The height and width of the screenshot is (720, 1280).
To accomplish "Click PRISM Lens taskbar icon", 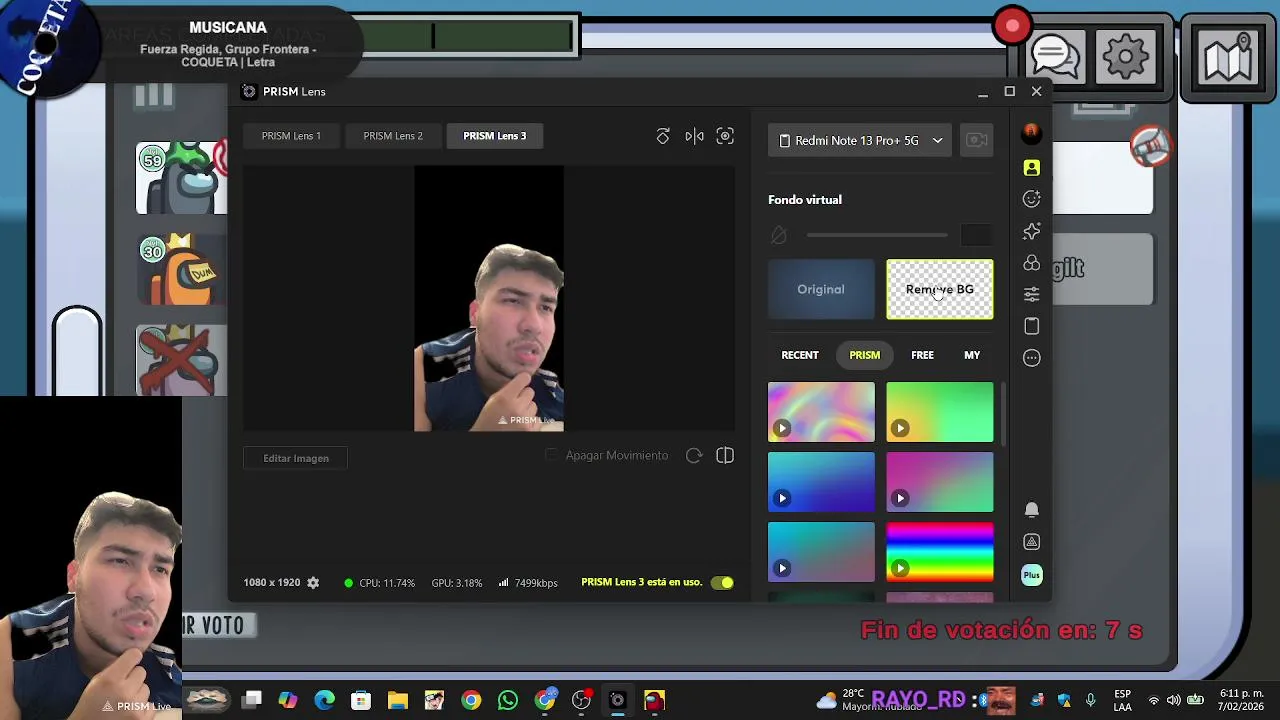I will click(x=617, y=700).
